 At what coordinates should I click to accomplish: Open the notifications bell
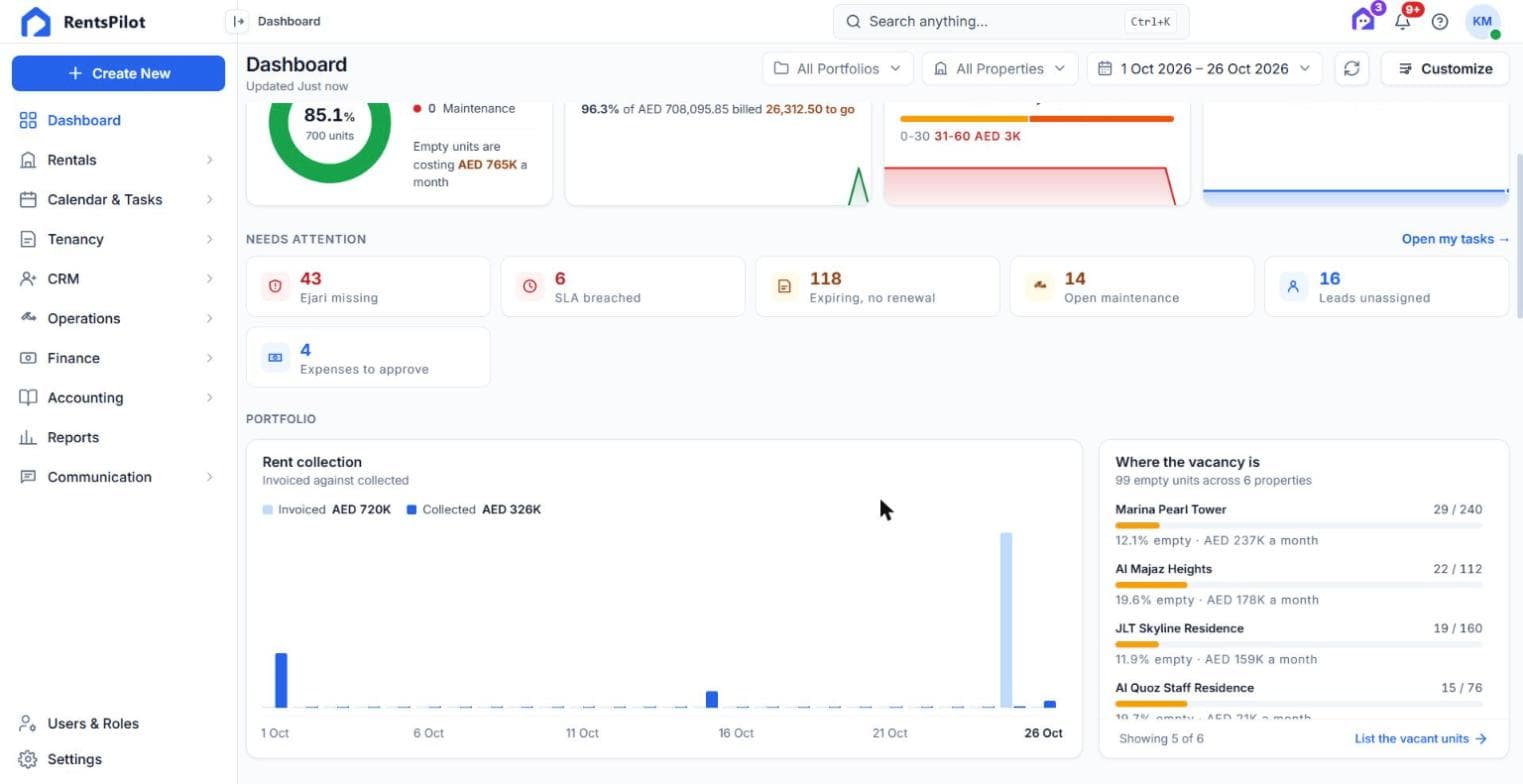click(x=1403, y=21)
